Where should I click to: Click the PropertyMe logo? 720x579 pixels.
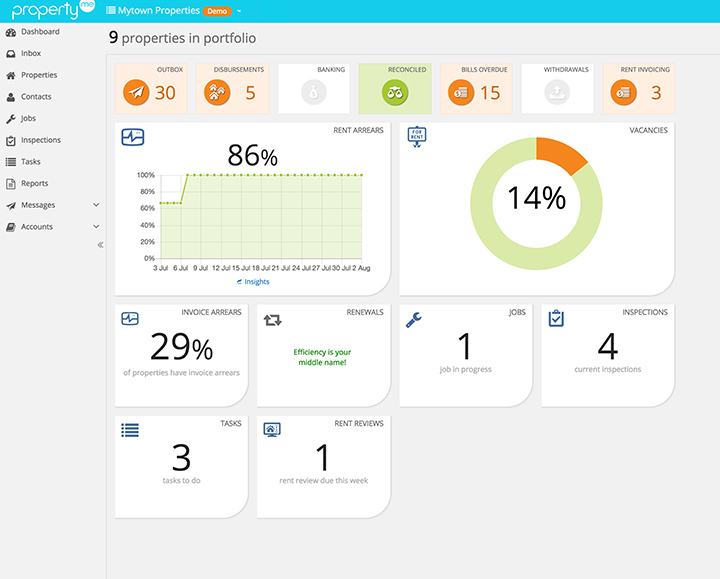point(53,10)
